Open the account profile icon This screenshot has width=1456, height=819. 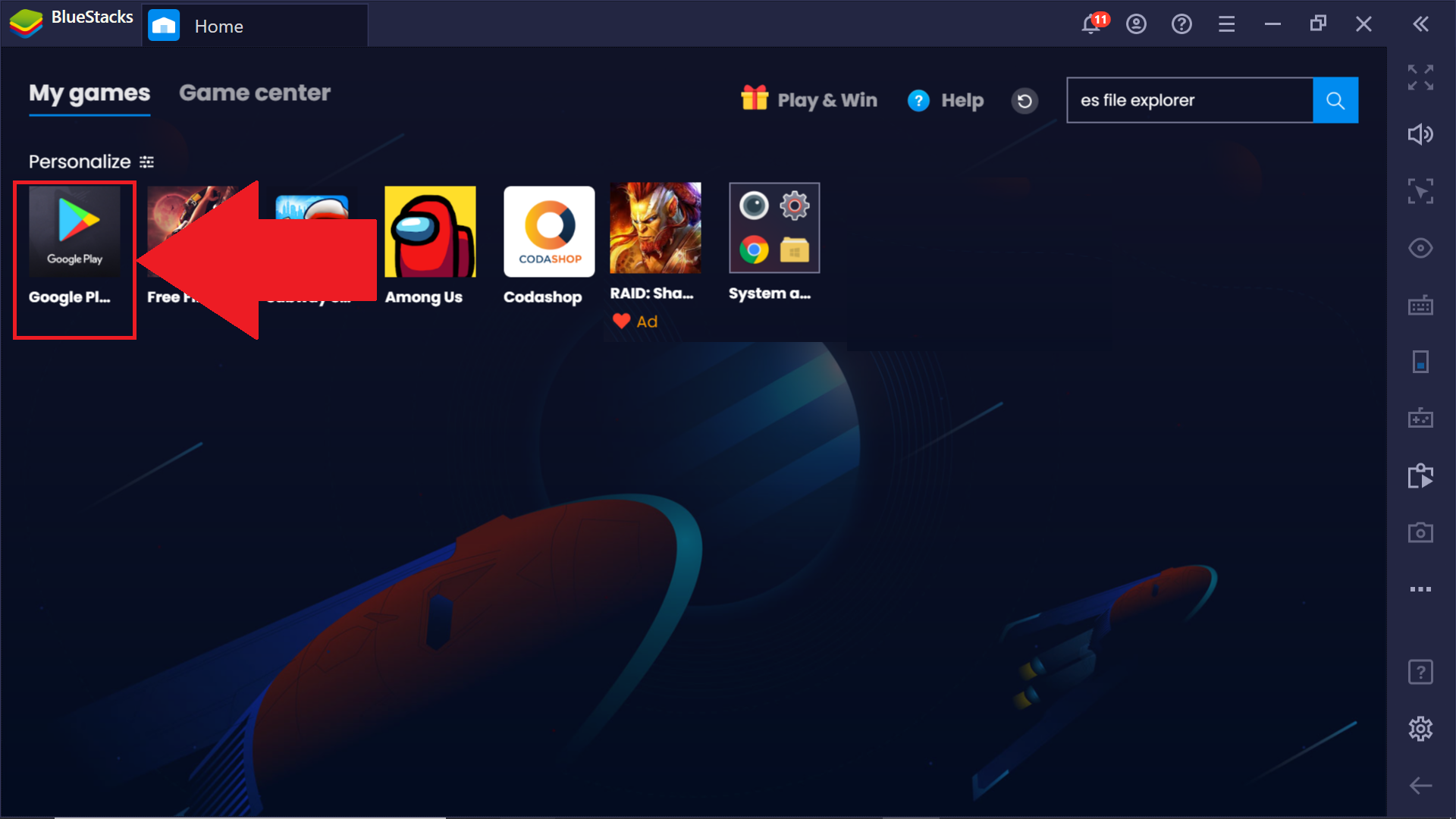tap(1136, 24)
